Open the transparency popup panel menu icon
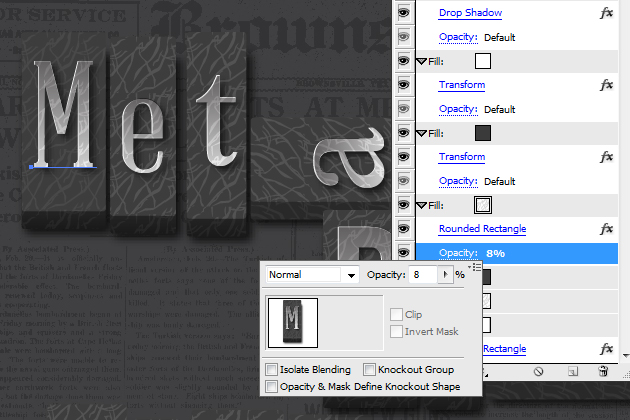This screenshot has width=630, height=420. coord(475,267)
